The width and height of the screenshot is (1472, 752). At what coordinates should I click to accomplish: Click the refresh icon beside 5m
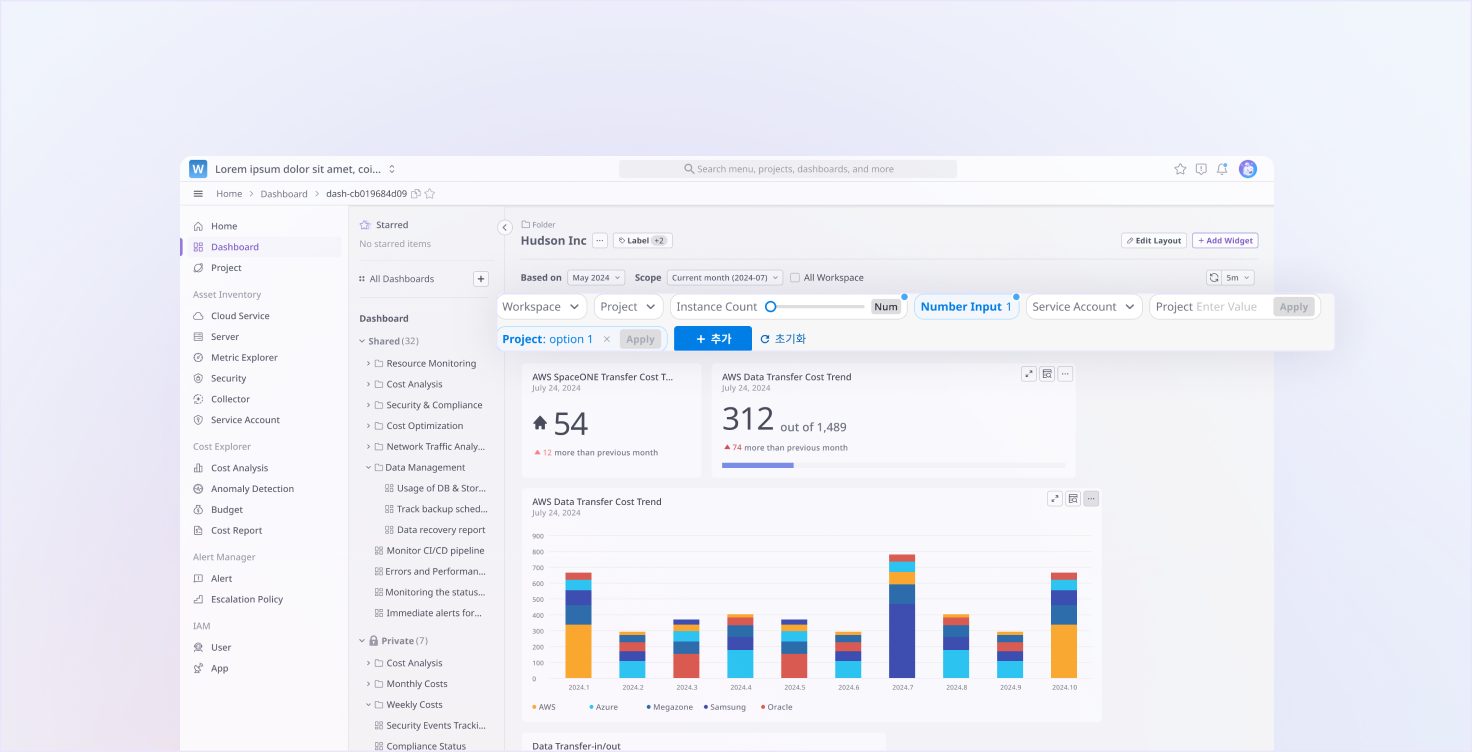pyautogui.click(x=1214, y=278)
